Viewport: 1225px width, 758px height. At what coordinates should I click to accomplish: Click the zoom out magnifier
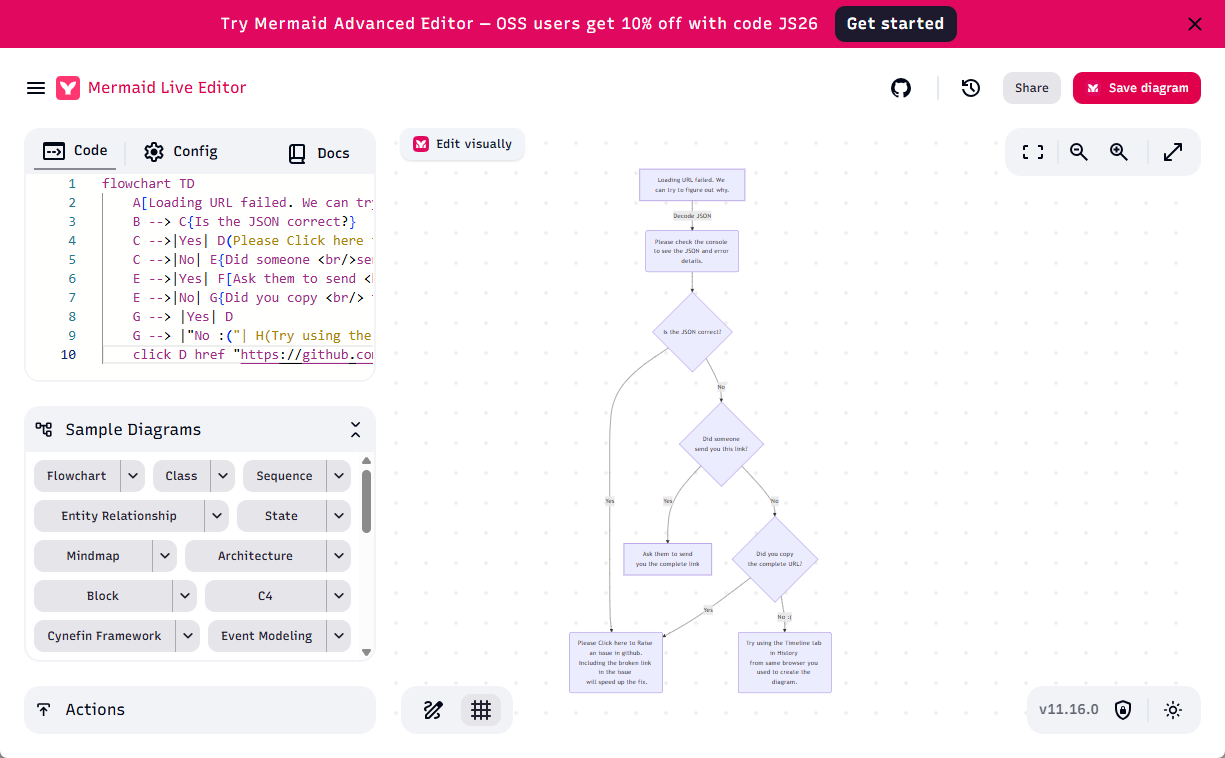pos(1079,152)
